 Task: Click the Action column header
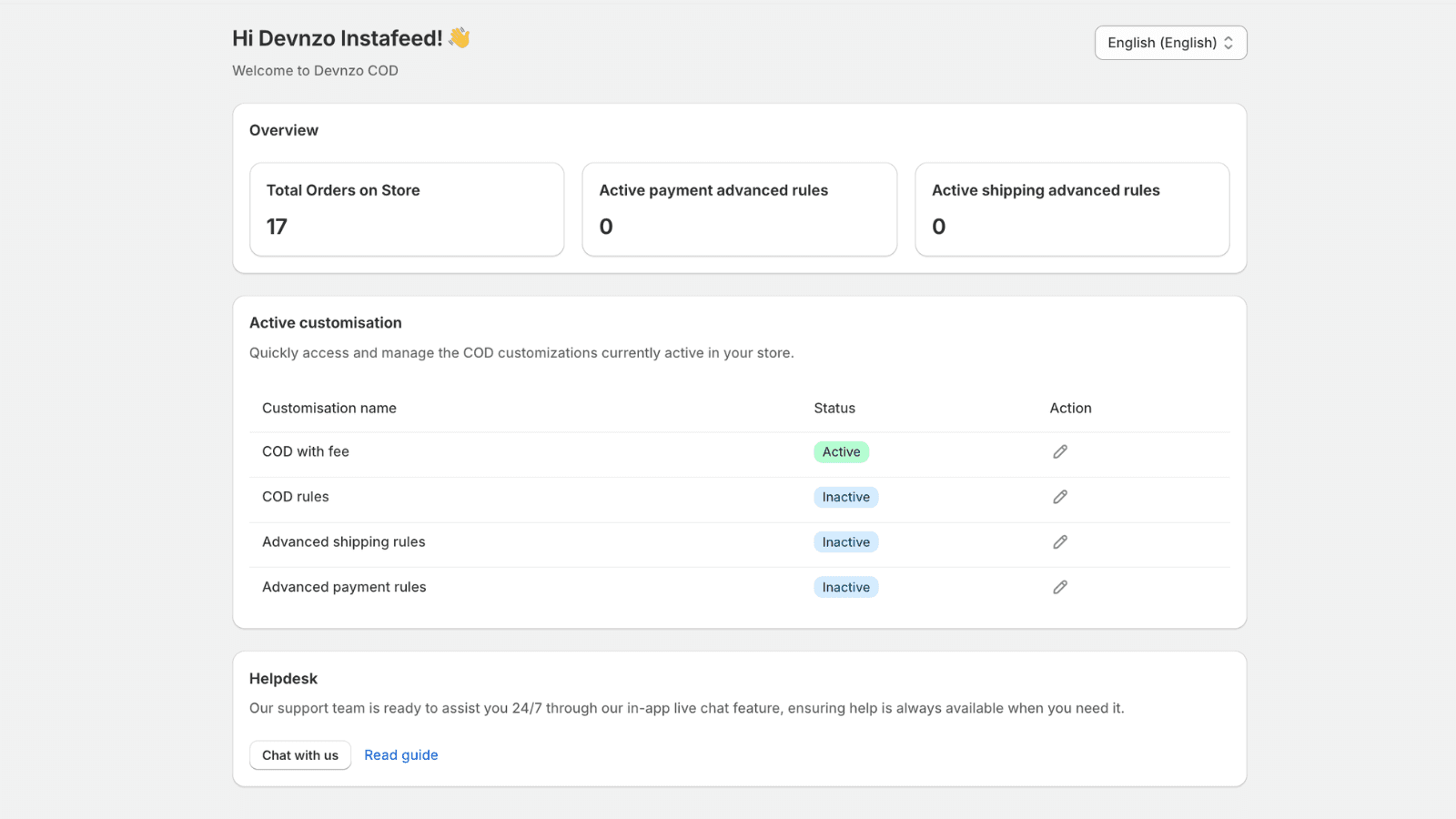(x=1070, y=409)
